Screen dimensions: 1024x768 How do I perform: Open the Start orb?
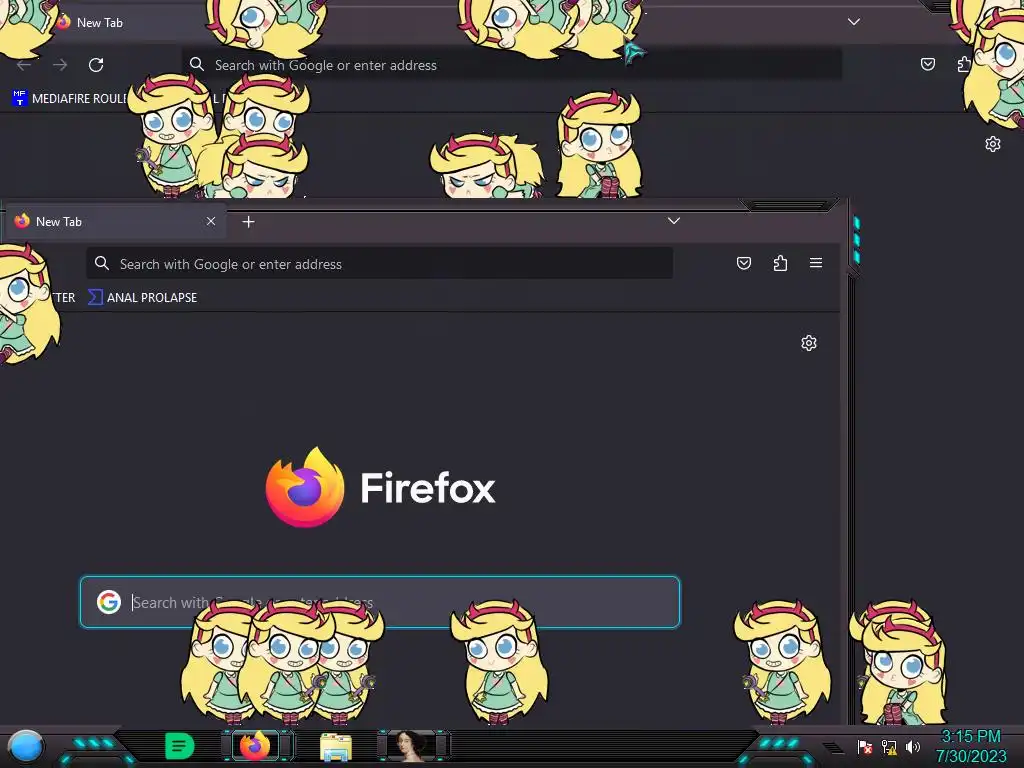25,746
